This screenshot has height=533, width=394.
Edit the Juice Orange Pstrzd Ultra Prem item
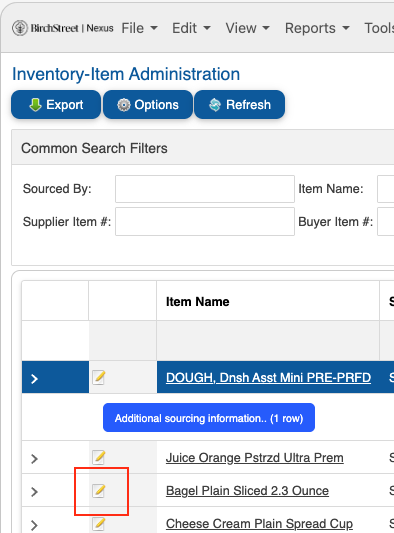99,457
